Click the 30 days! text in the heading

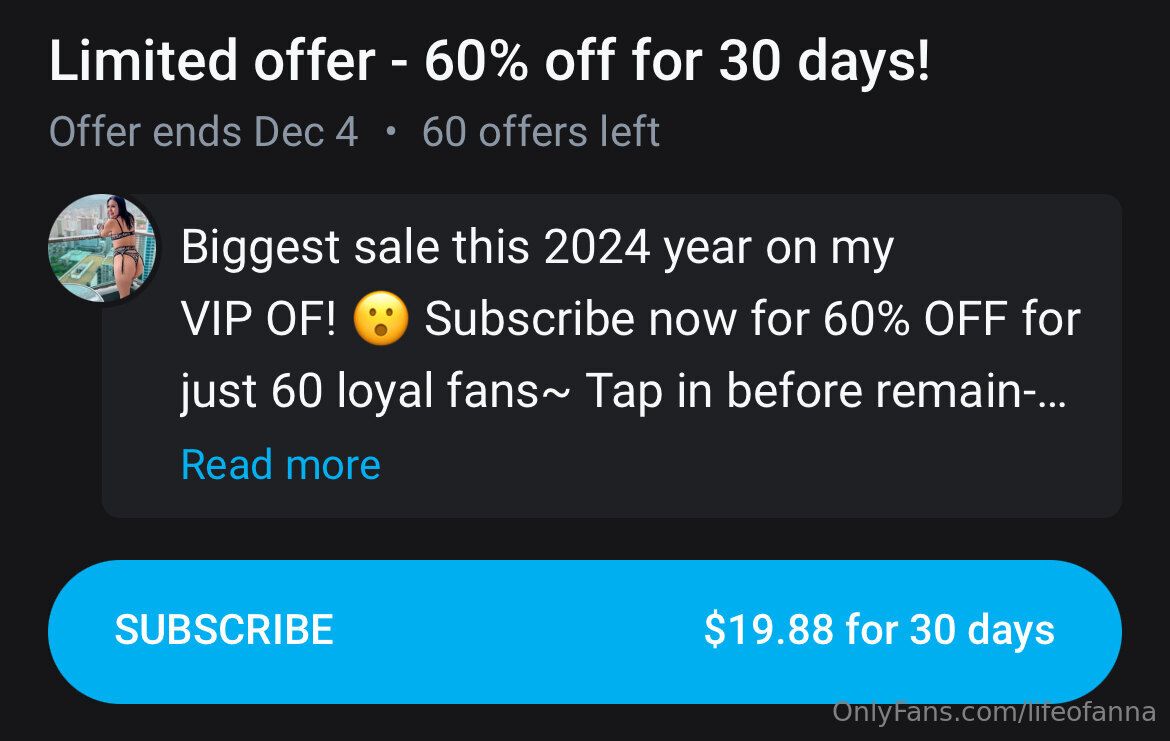pyautogui.click(x=824, y=62)
